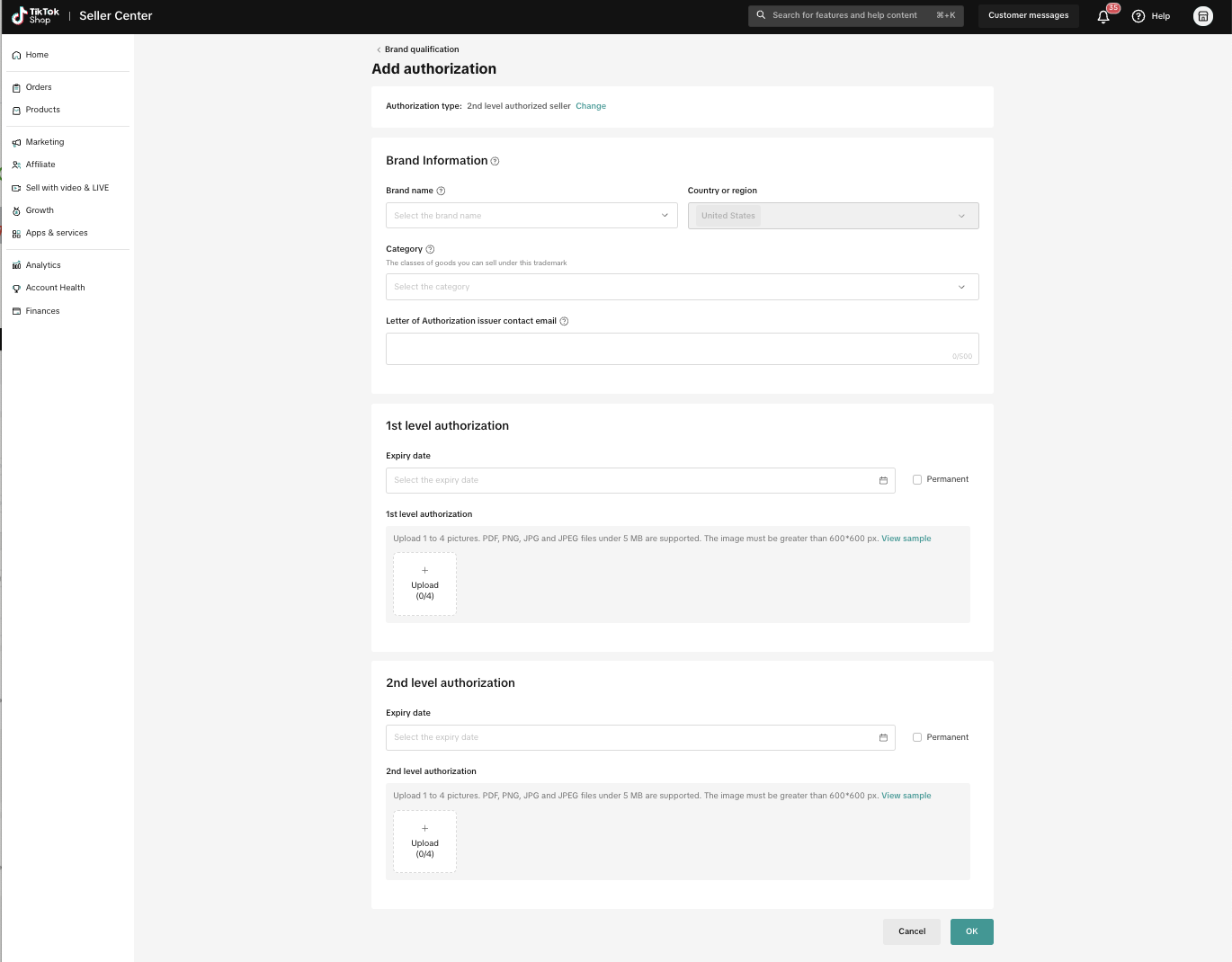Open Account Health in the sidebar
Viewport: 1232px width, 962px height.
[55, 288]
